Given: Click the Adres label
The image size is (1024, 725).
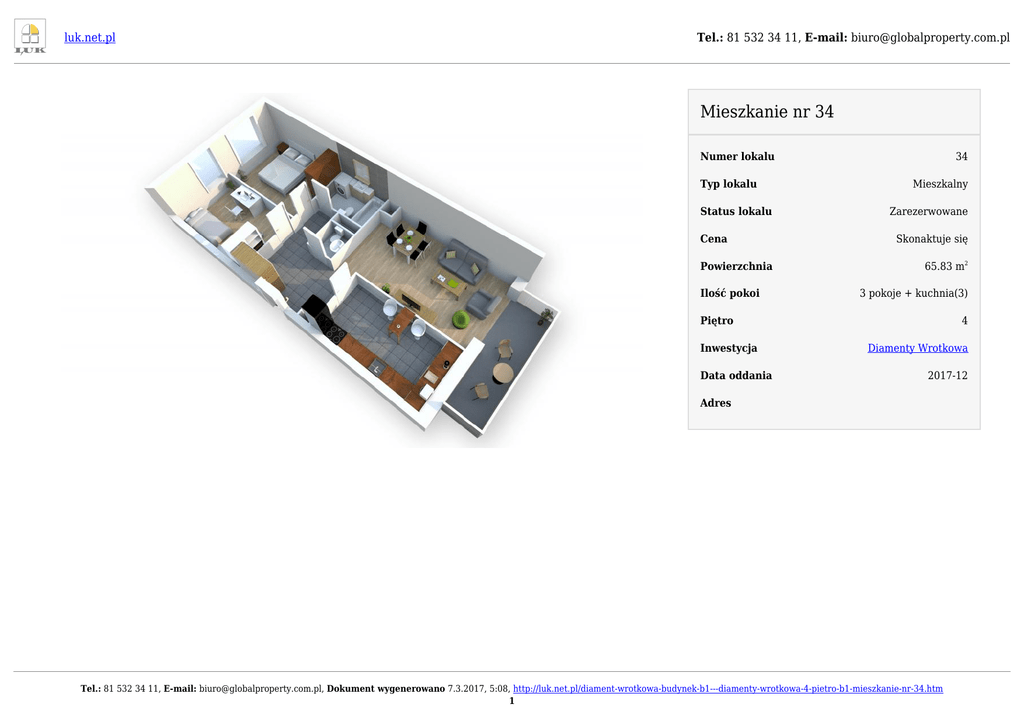Looking at the screenshot, I should (x=715, y=404).
